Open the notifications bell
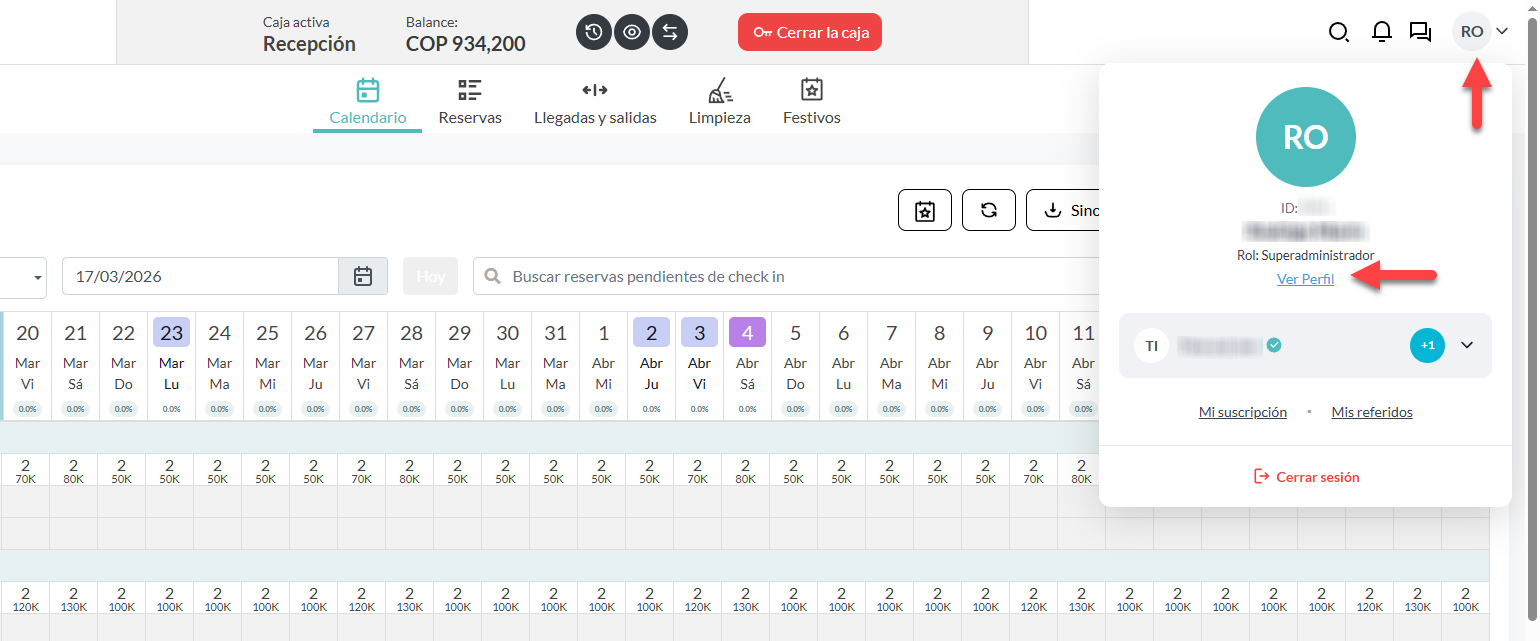 pyautogui.click(x=1382, y=32)
